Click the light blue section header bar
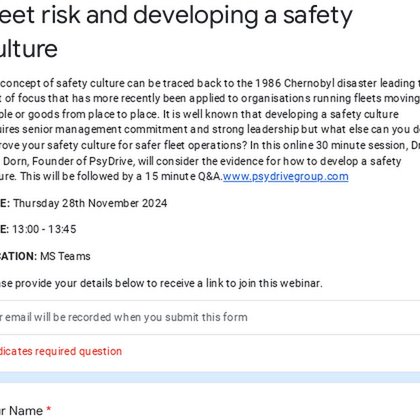 [210, 377]
